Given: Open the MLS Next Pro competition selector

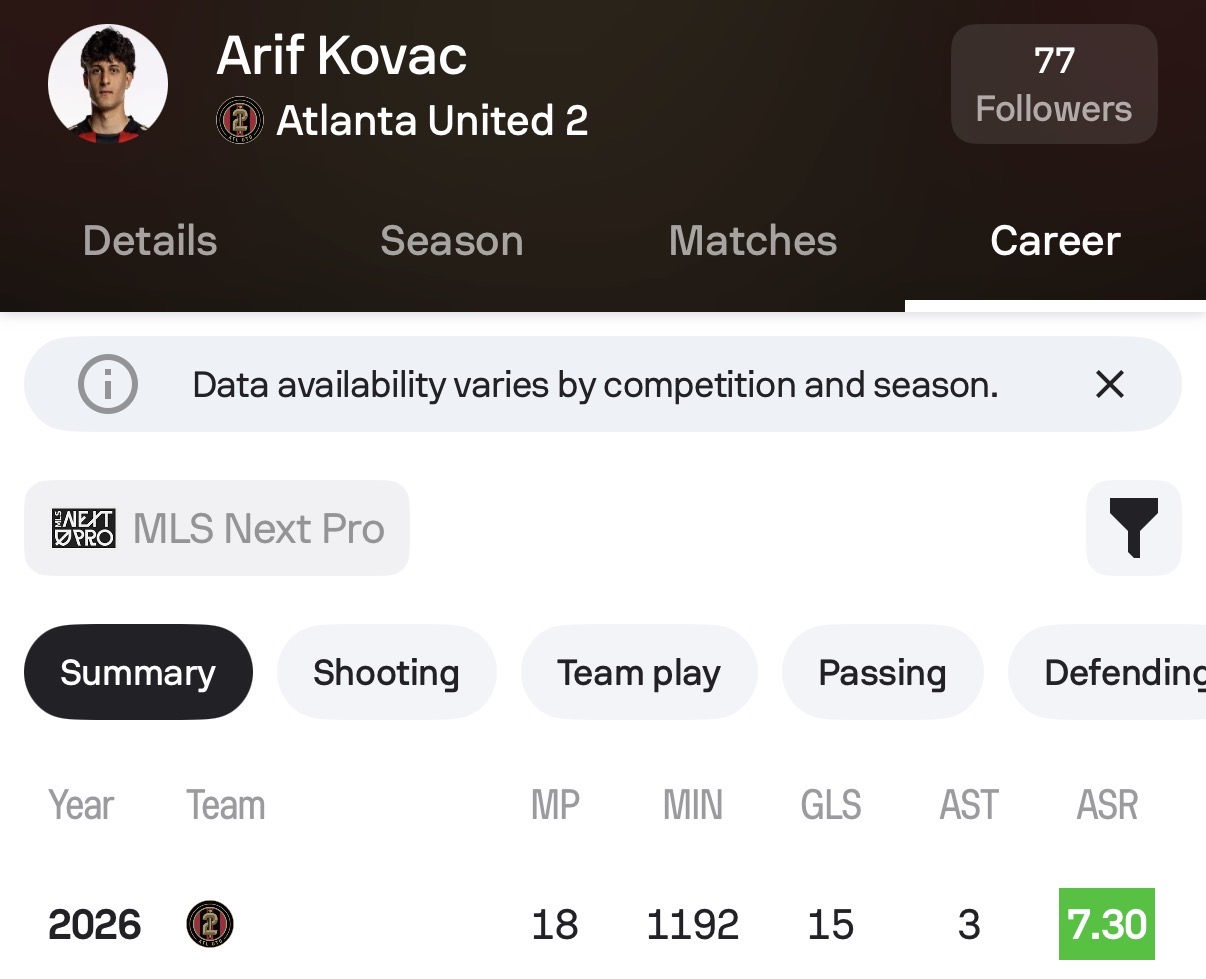Looking at the screenshot, I should (217, 528).
